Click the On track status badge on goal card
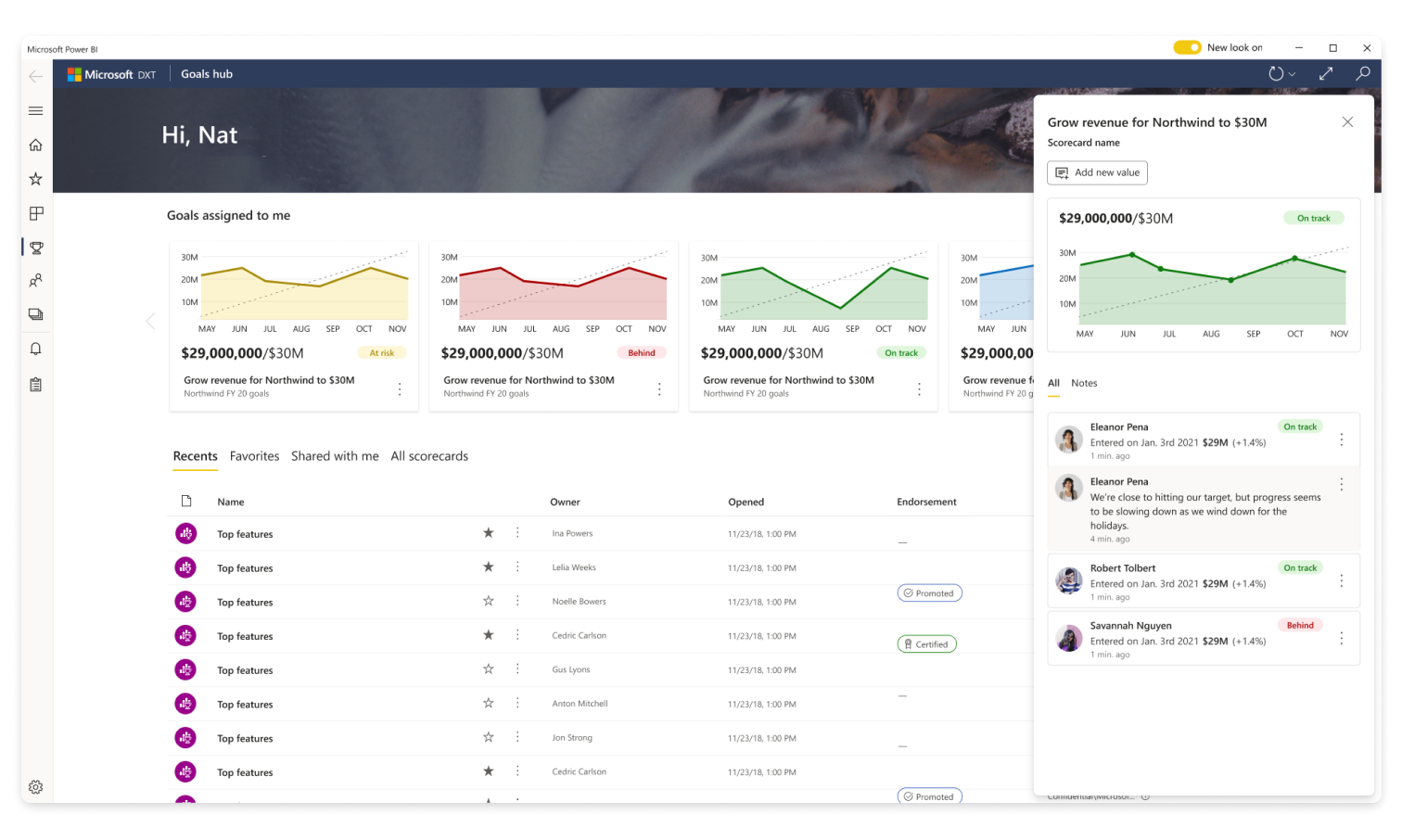 pos(901,353)
